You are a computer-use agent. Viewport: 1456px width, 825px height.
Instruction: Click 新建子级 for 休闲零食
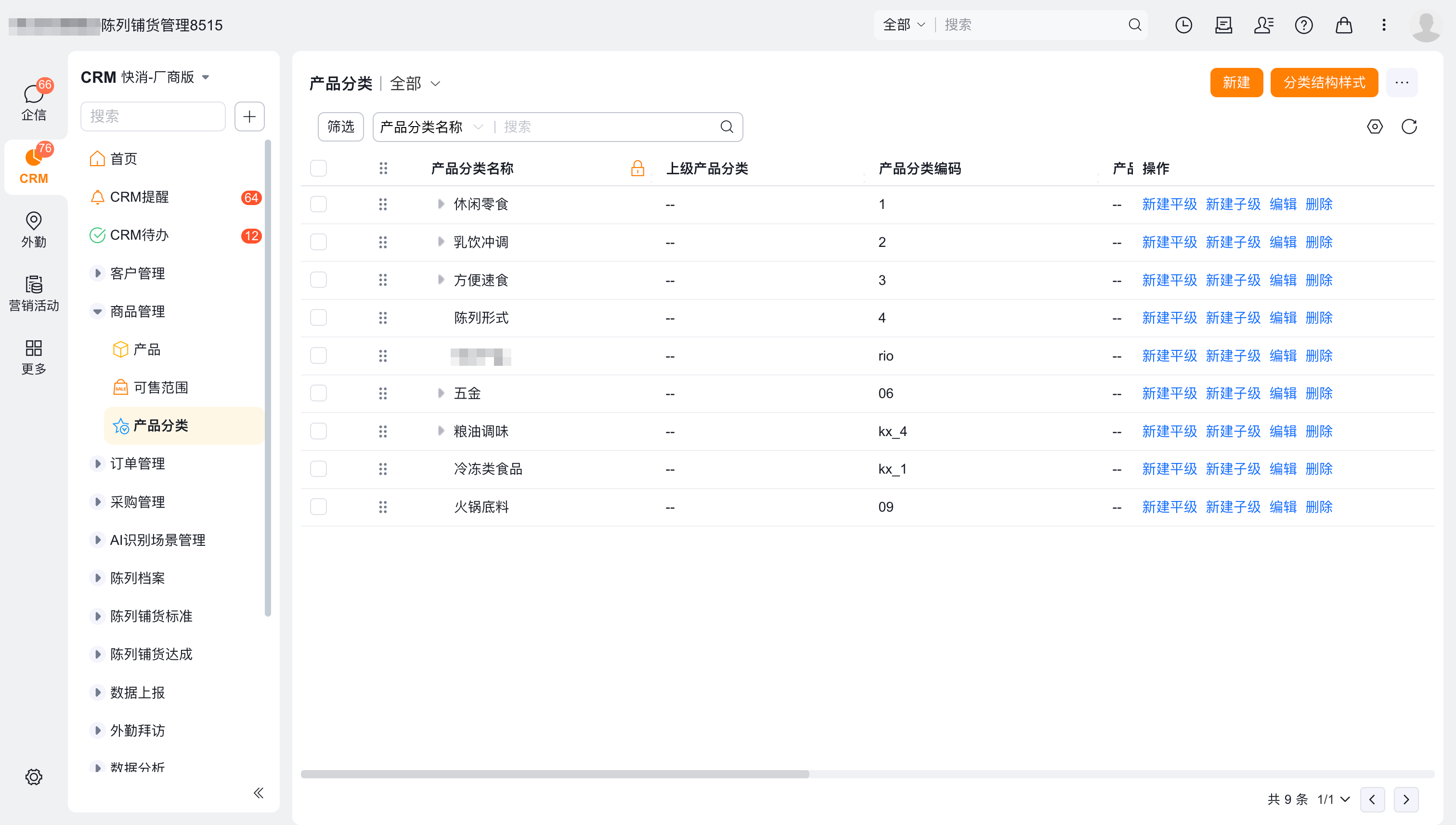[x=1233, y=204]
